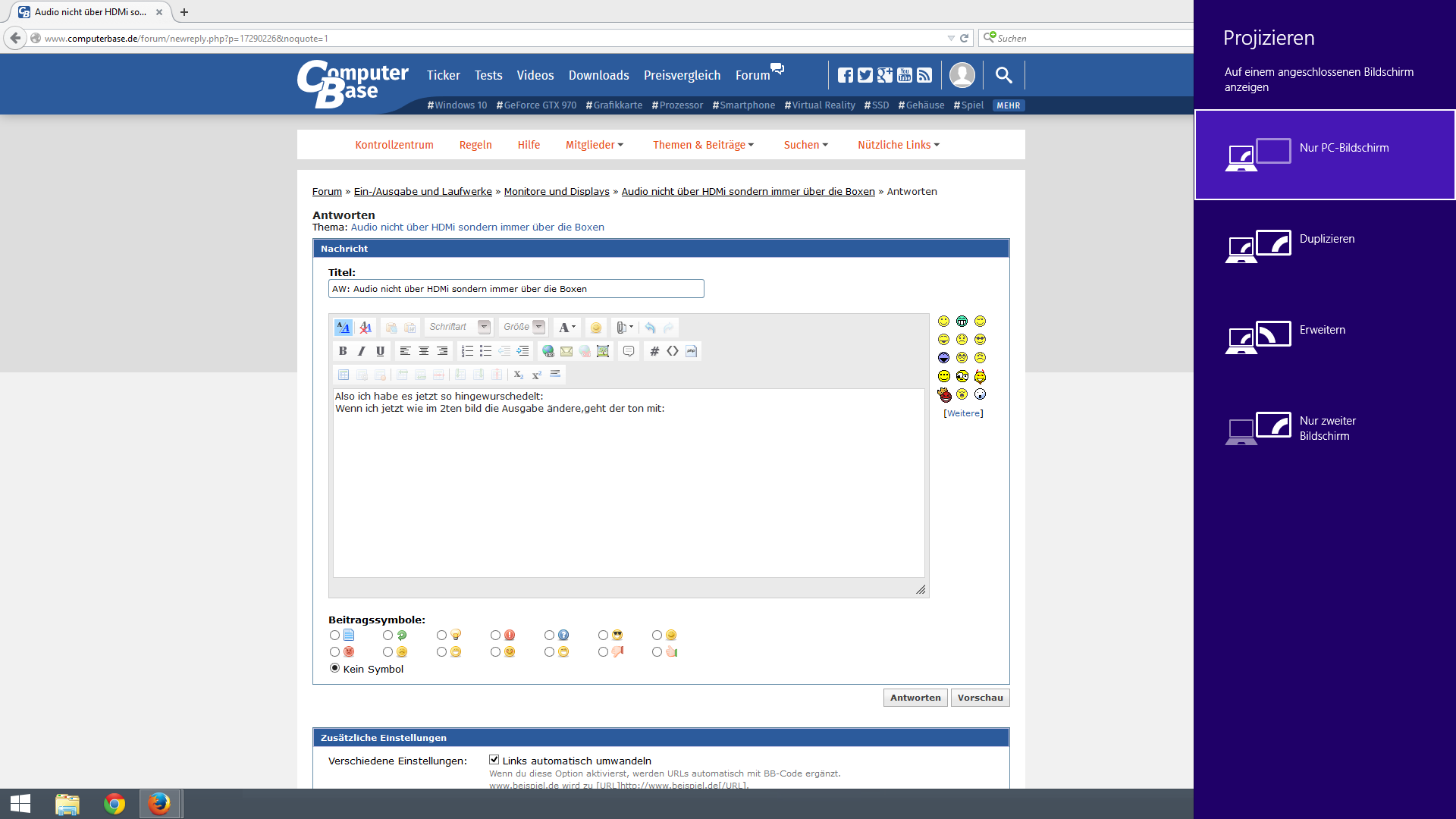Uncheck Links automatisch umwandeln checkbox

pyautogui.click(x=494, y=760)
